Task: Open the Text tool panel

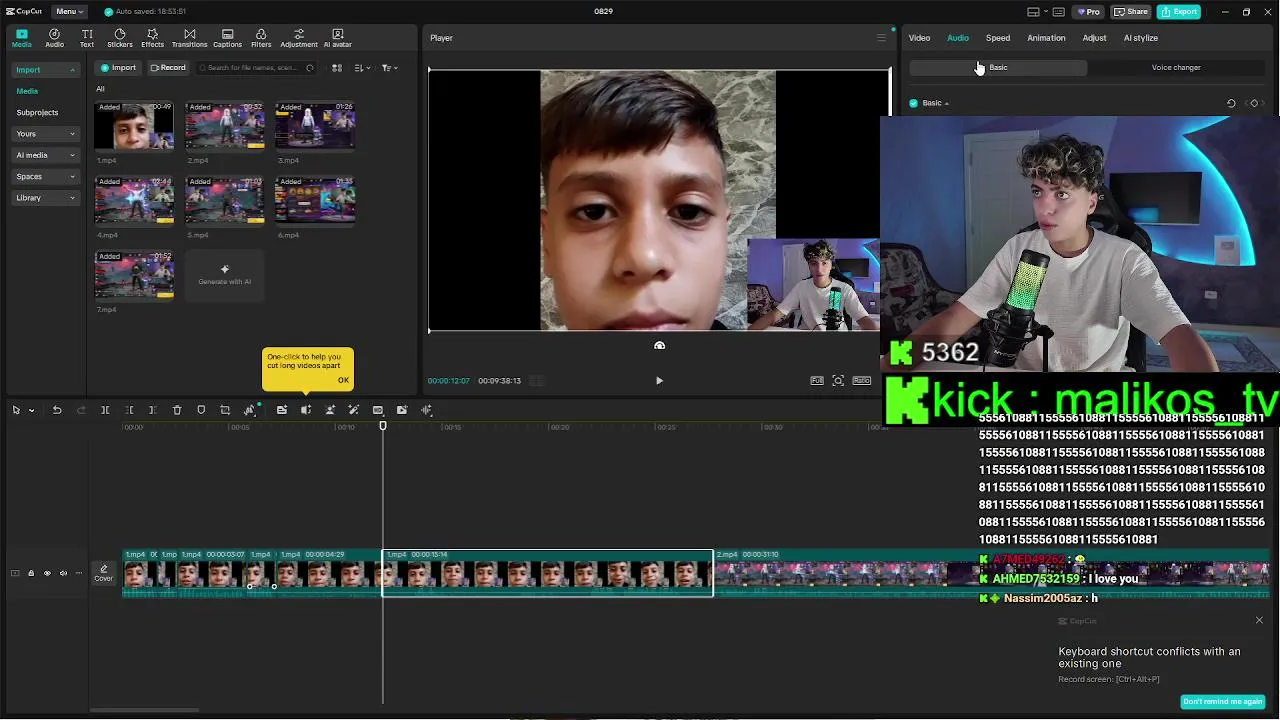Action: (x=87, y=38)
